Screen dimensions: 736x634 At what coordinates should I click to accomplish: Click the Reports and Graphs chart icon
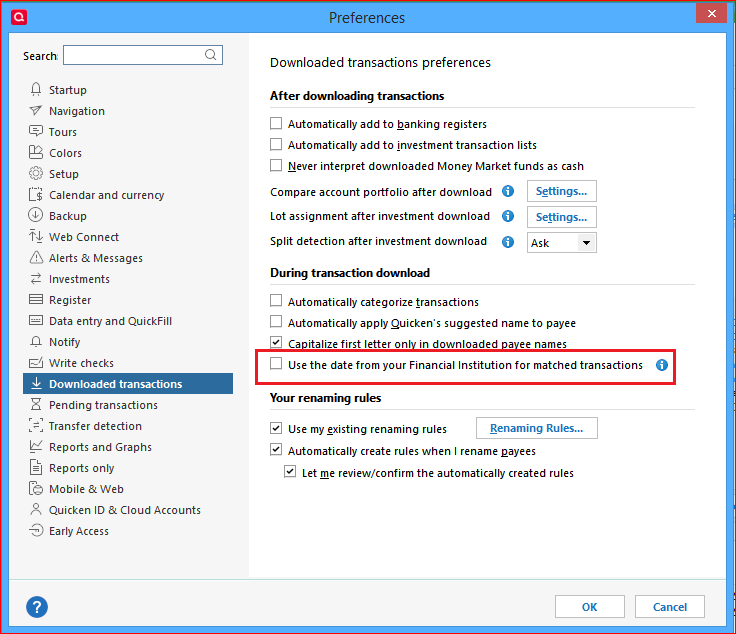tap(36, 446)
